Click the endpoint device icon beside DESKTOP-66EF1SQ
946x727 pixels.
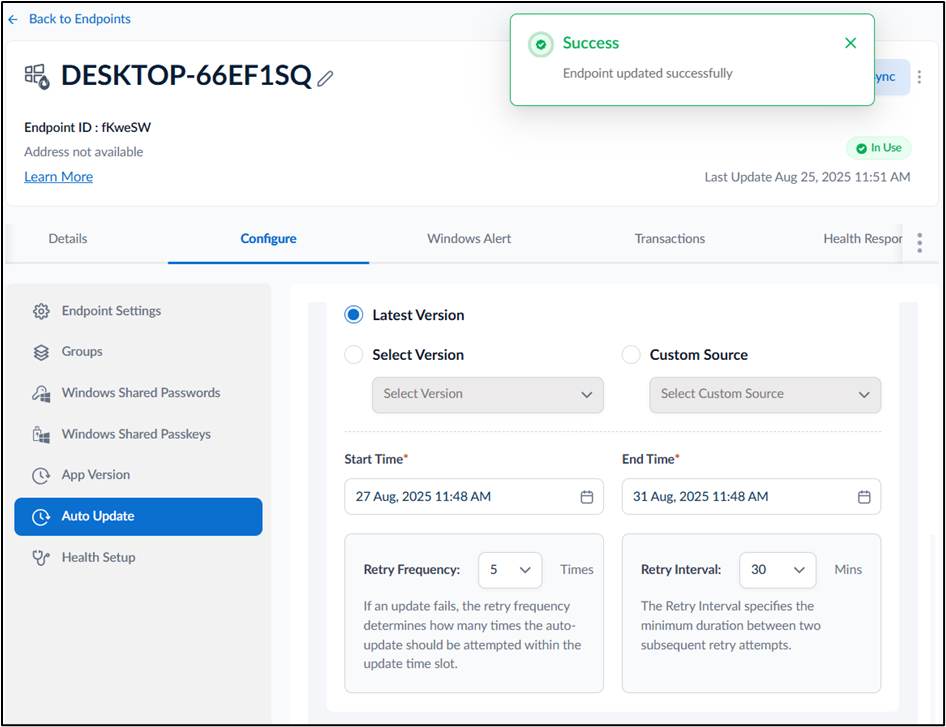pos(37,77)
